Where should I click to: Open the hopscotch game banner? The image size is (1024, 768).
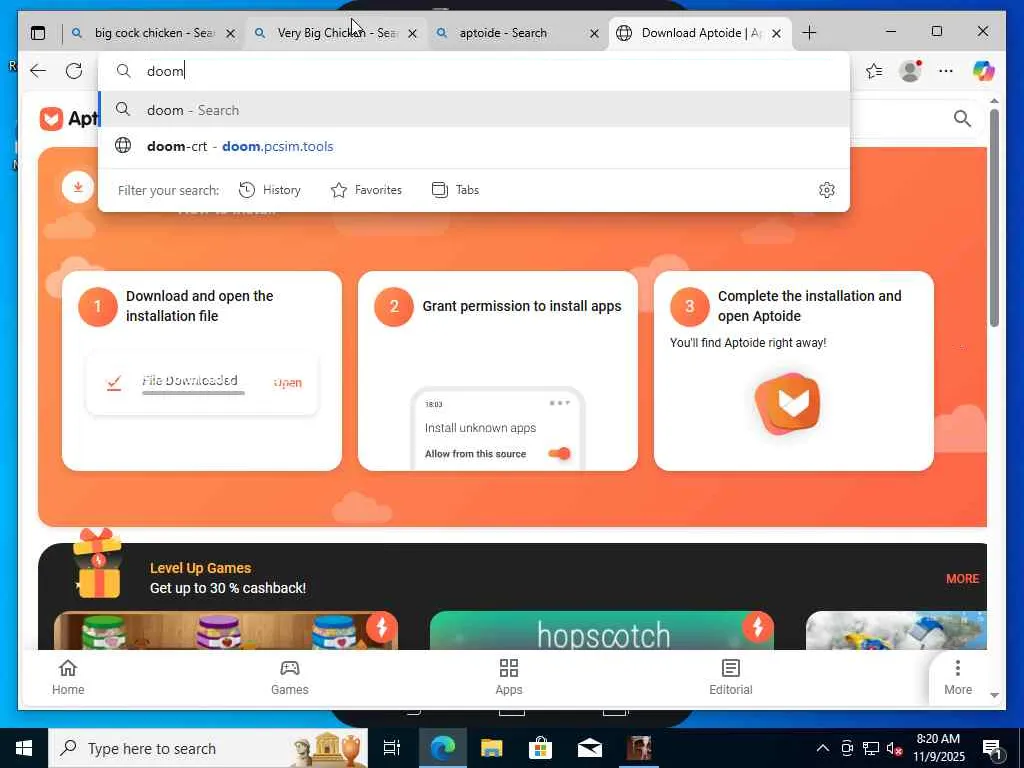pyautogui.click(x=601, y=630)
